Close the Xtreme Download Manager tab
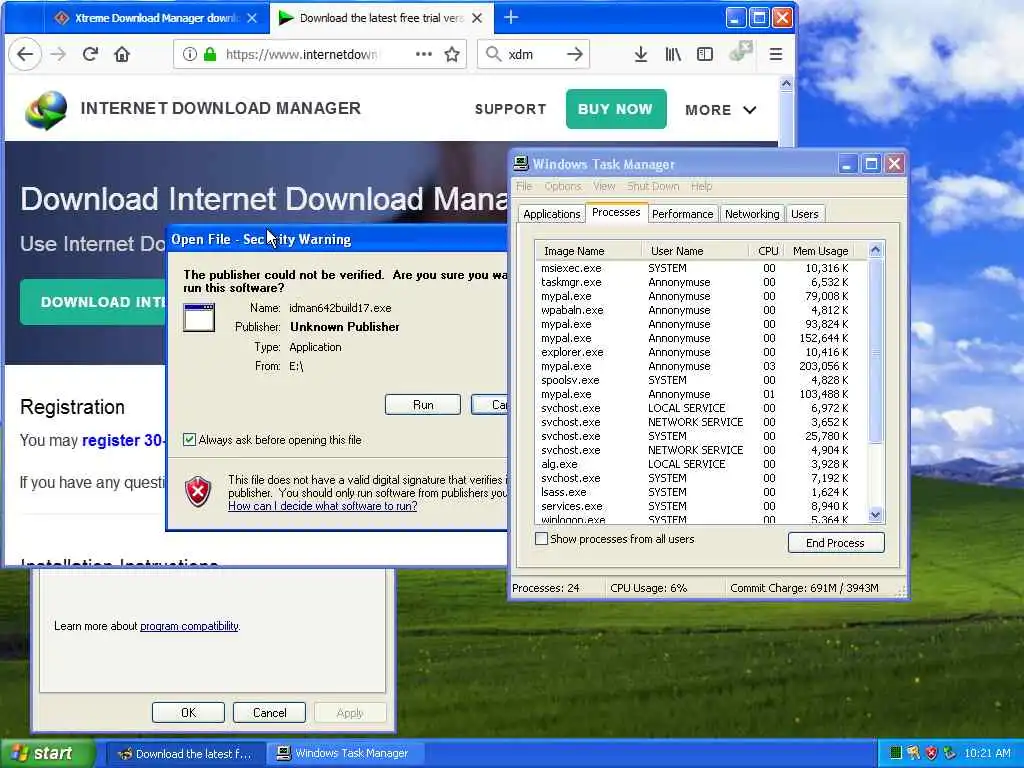The height and width of the screenshot is (768, 1024). click(252, 18)
